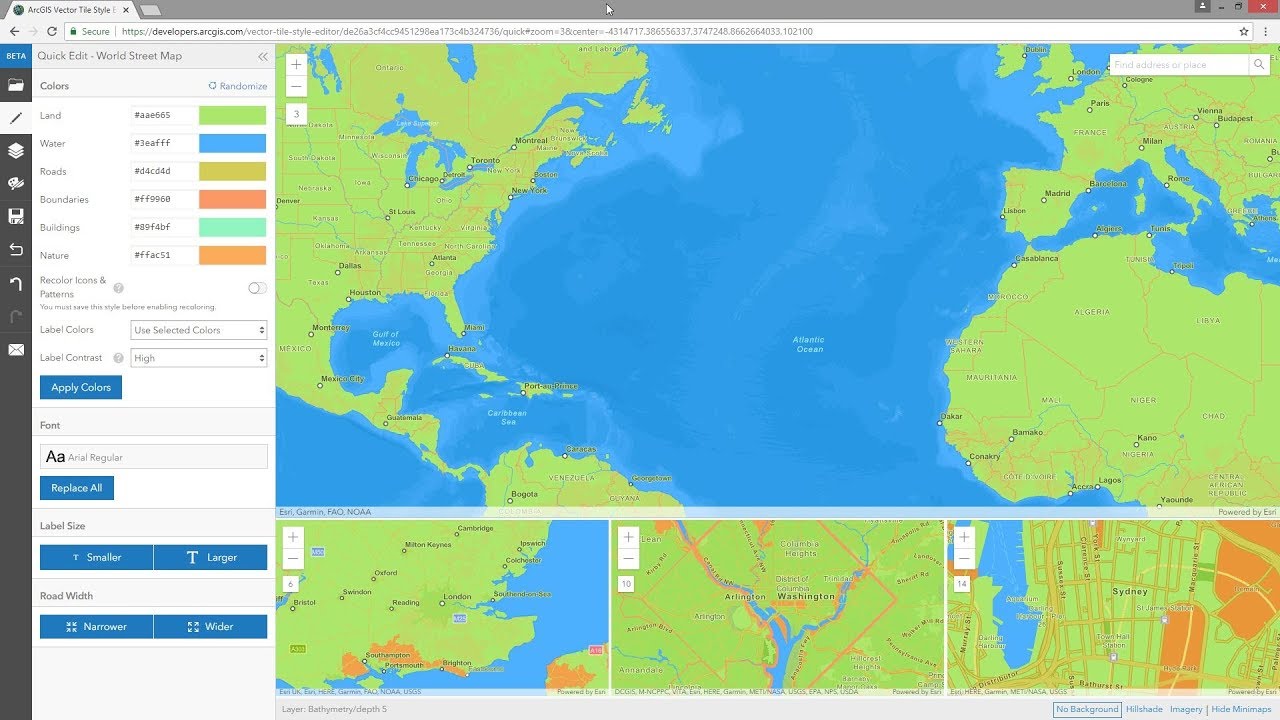Click the Buildings hex value field
1280x720 pixels.
coord(164,228)
